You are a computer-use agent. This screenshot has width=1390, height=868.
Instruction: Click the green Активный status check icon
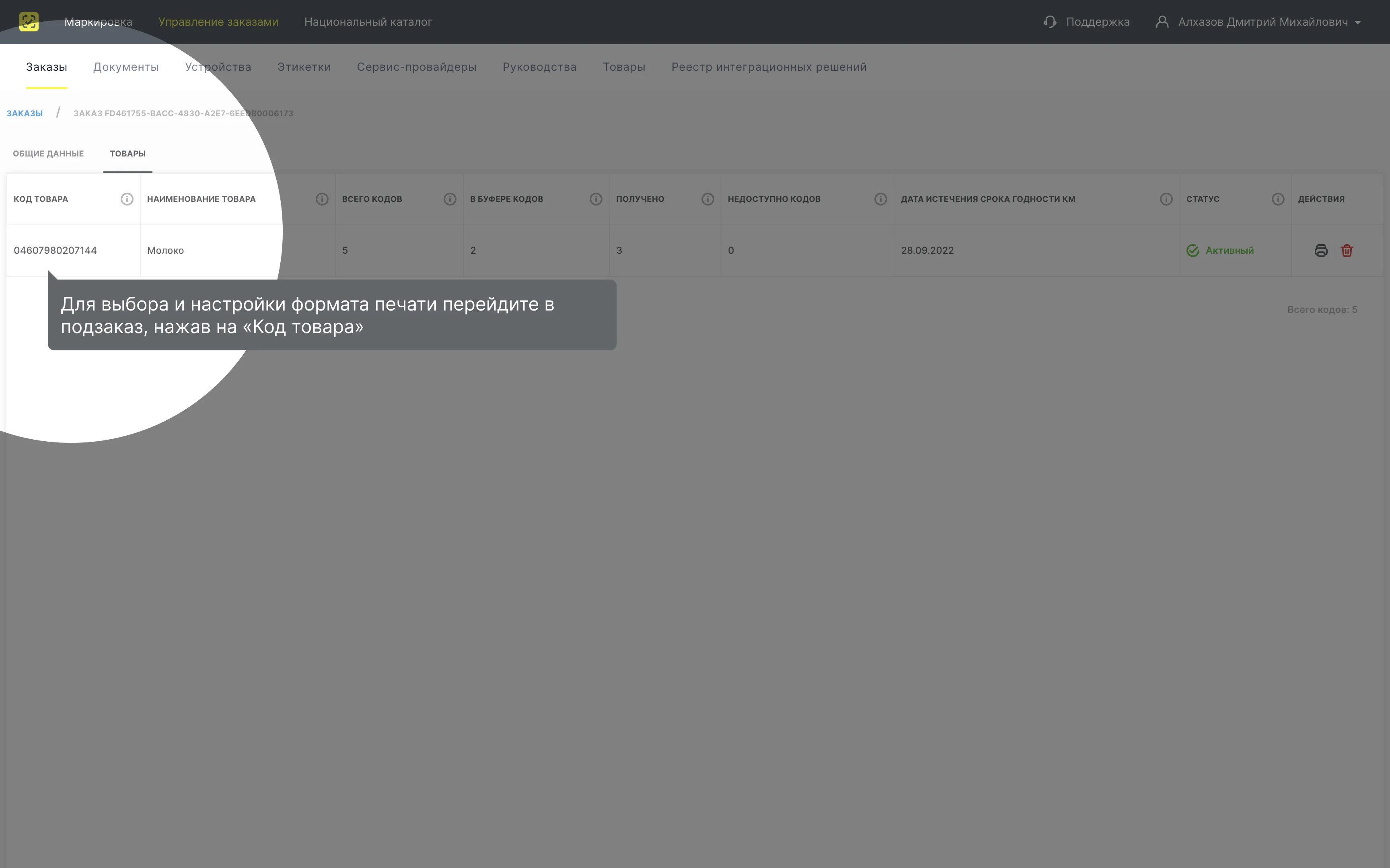[x=1193, y=251]
